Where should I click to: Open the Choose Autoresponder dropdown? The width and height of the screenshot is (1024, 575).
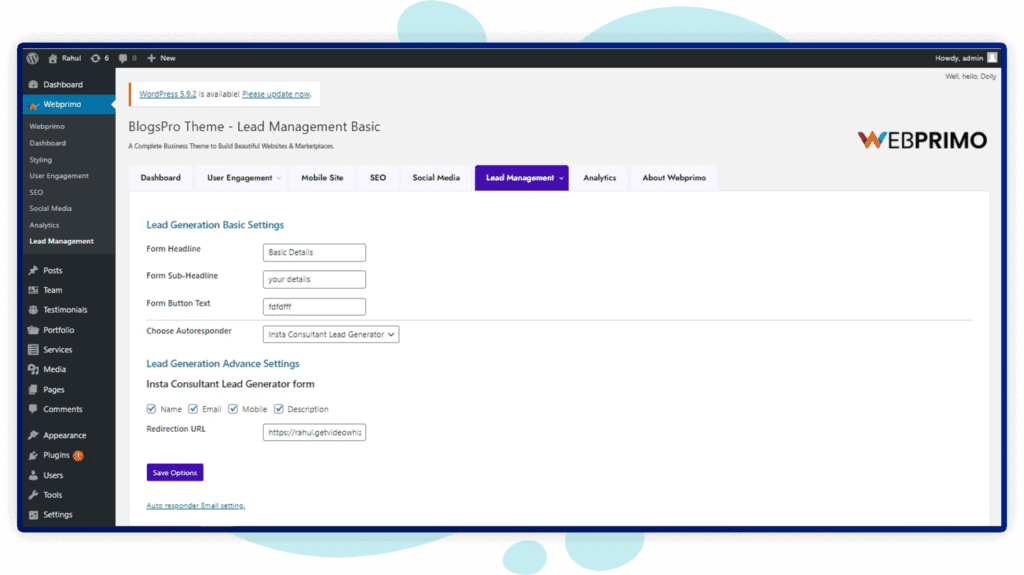331,335
